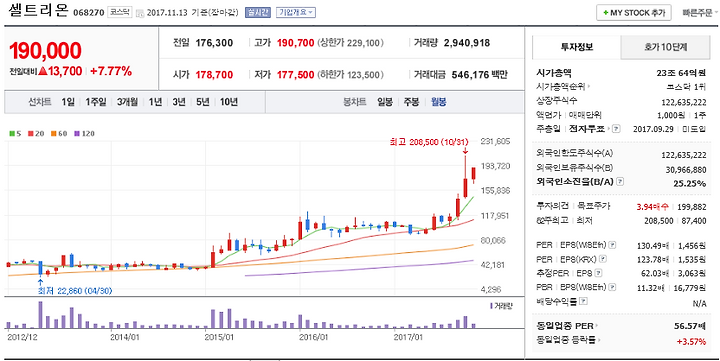Show the 3년 line chart
Screen dimensions: 720x361
[179, 102]
